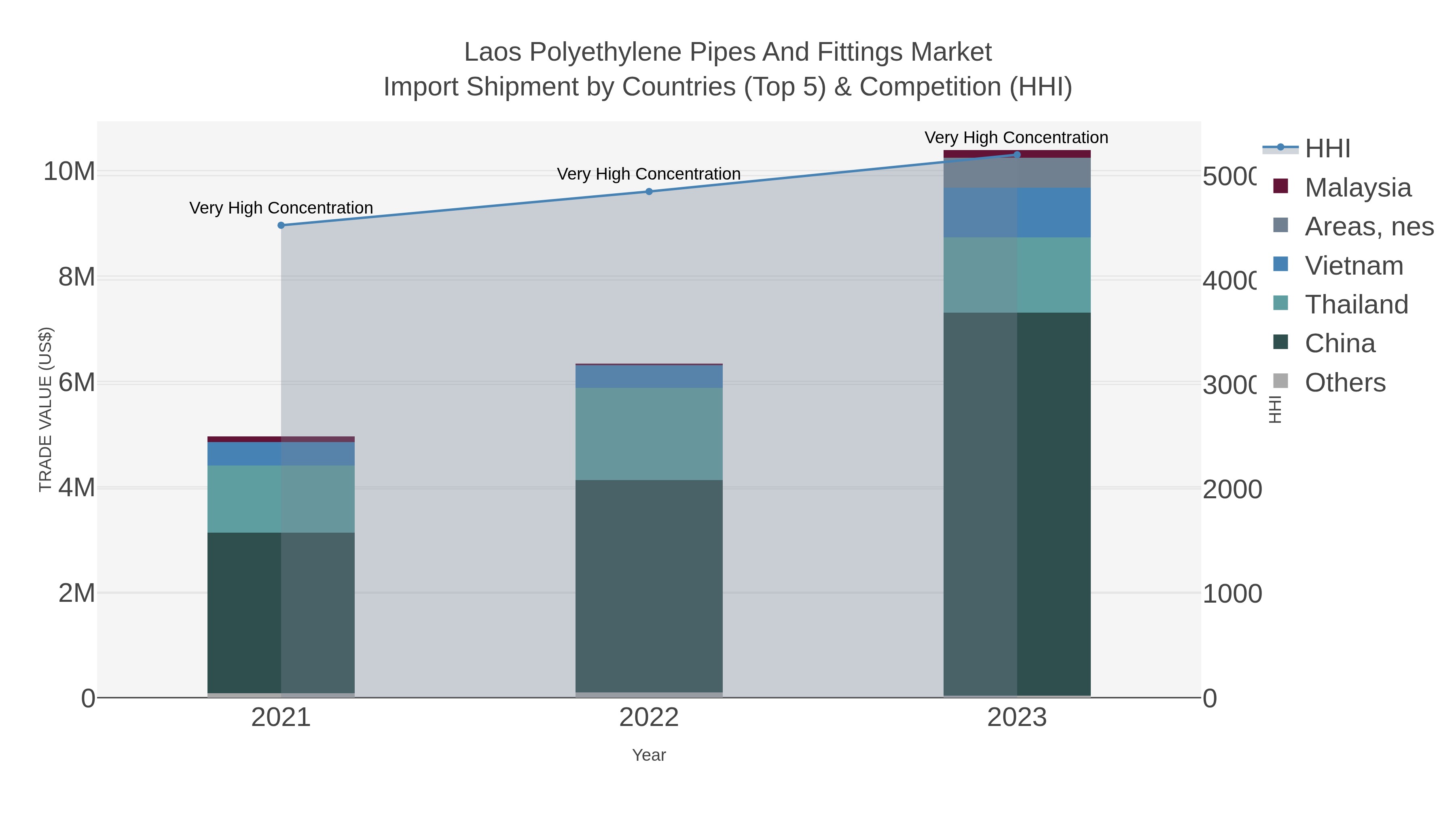This screenshot has width=1456, height=819.
Task: Click the Thailand segment of 2022 bar
Action: point(649,434)
